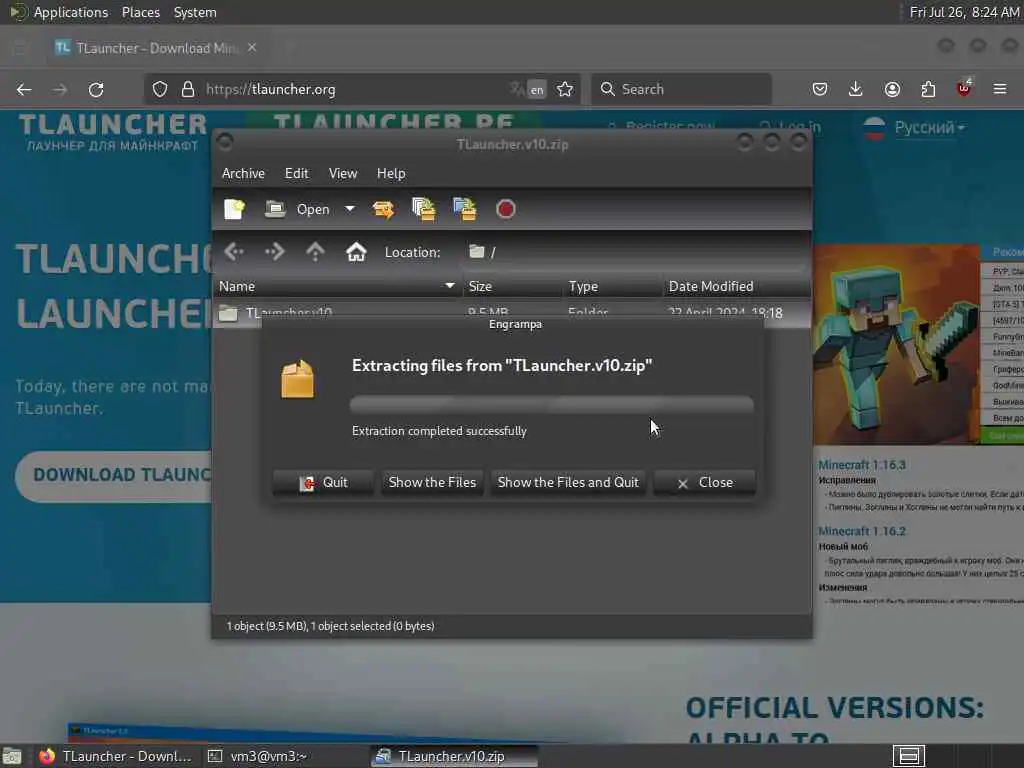Image resolution: width=1024 pixels, height=768 pixels.
Task: Open Firefox hamburger application menu
Action: tap(1000, 89)
